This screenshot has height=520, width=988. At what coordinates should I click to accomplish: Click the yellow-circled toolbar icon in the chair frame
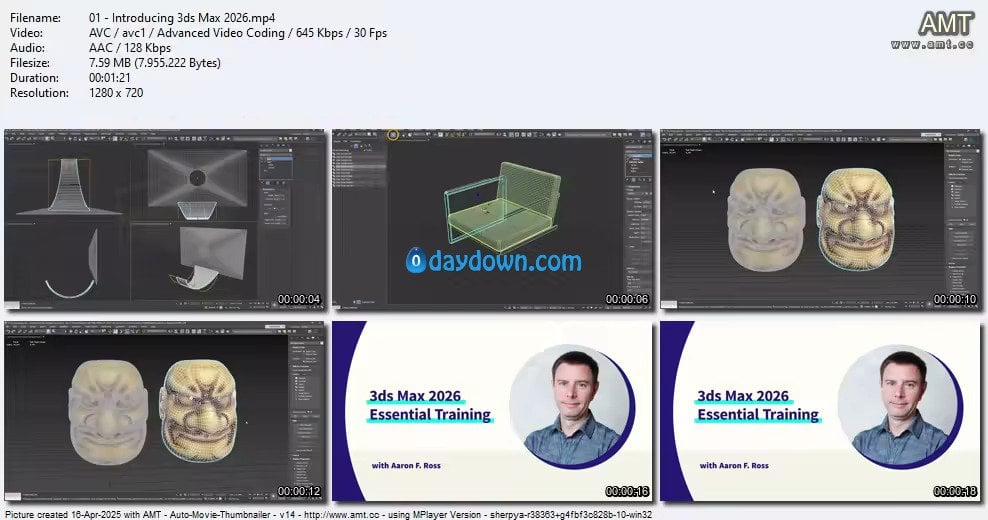pos(393,134)
